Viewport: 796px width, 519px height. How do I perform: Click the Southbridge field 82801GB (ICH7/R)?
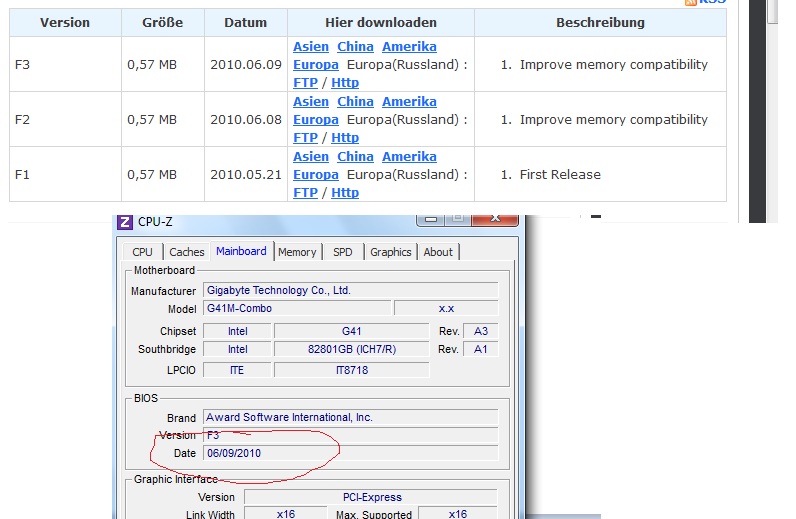click(351, 349)
